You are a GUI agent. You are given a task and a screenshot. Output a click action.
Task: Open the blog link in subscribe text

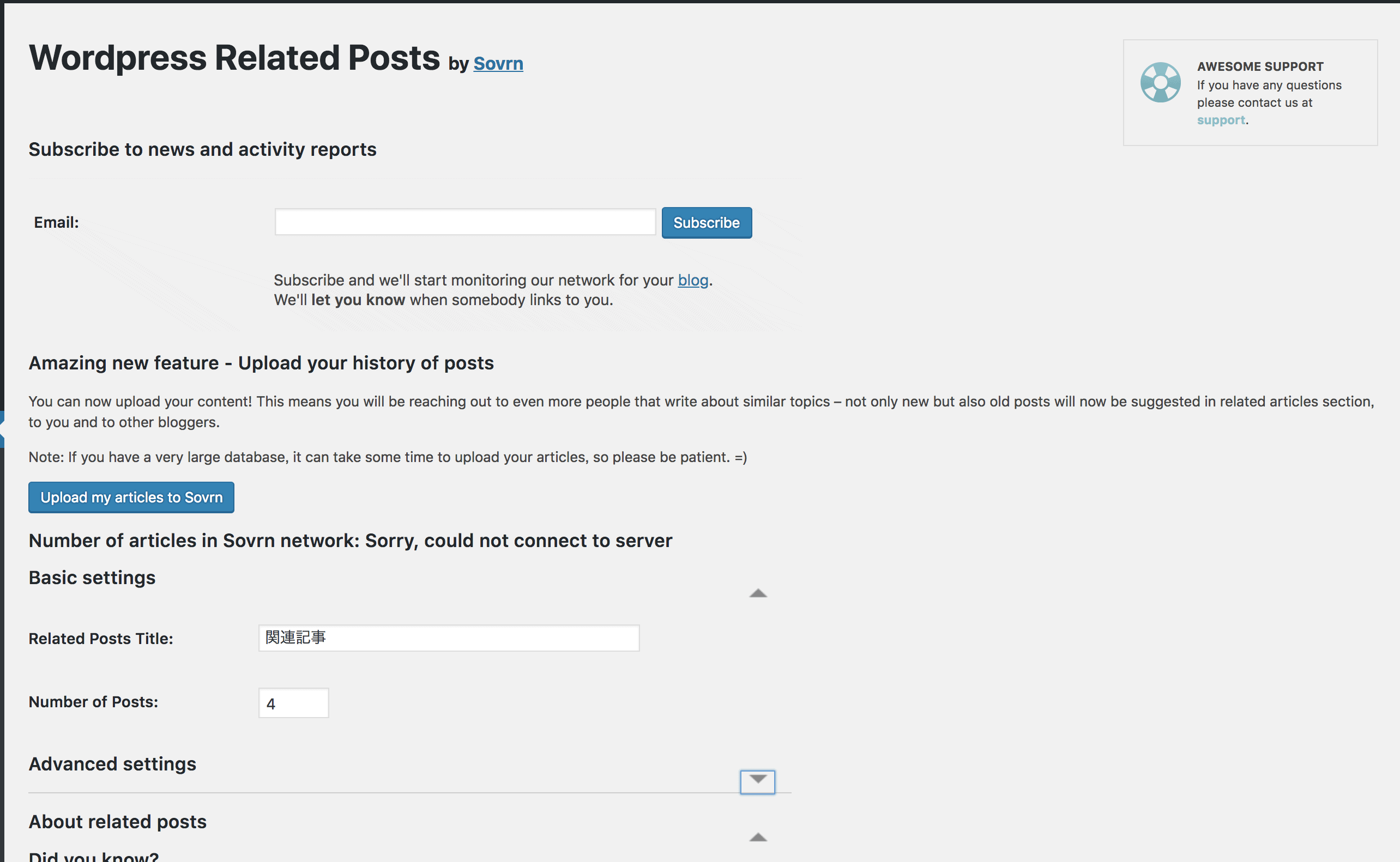(x=692, y=281)
